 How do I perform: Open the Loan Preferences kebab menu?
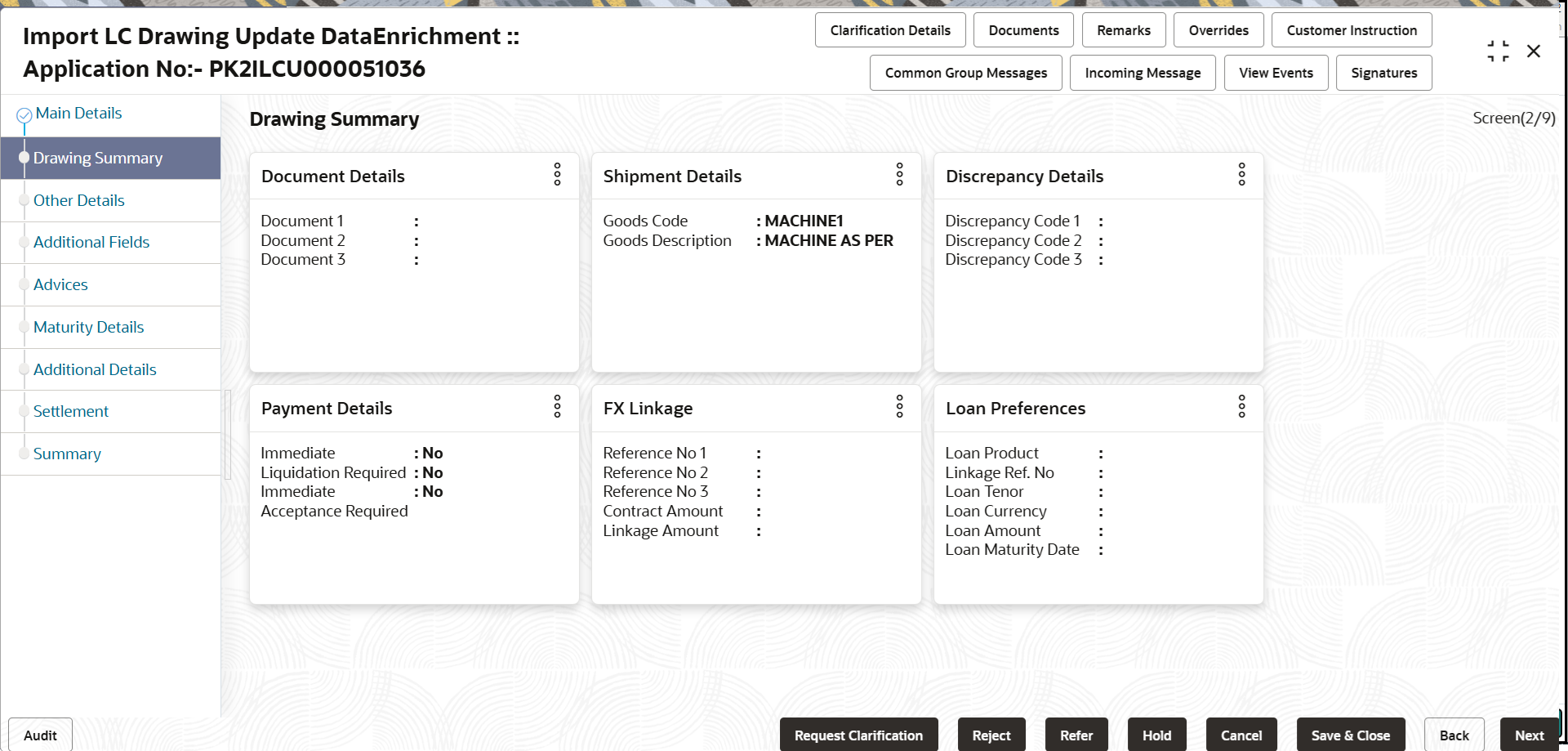pyautogui.click(x=1241, y=407)
